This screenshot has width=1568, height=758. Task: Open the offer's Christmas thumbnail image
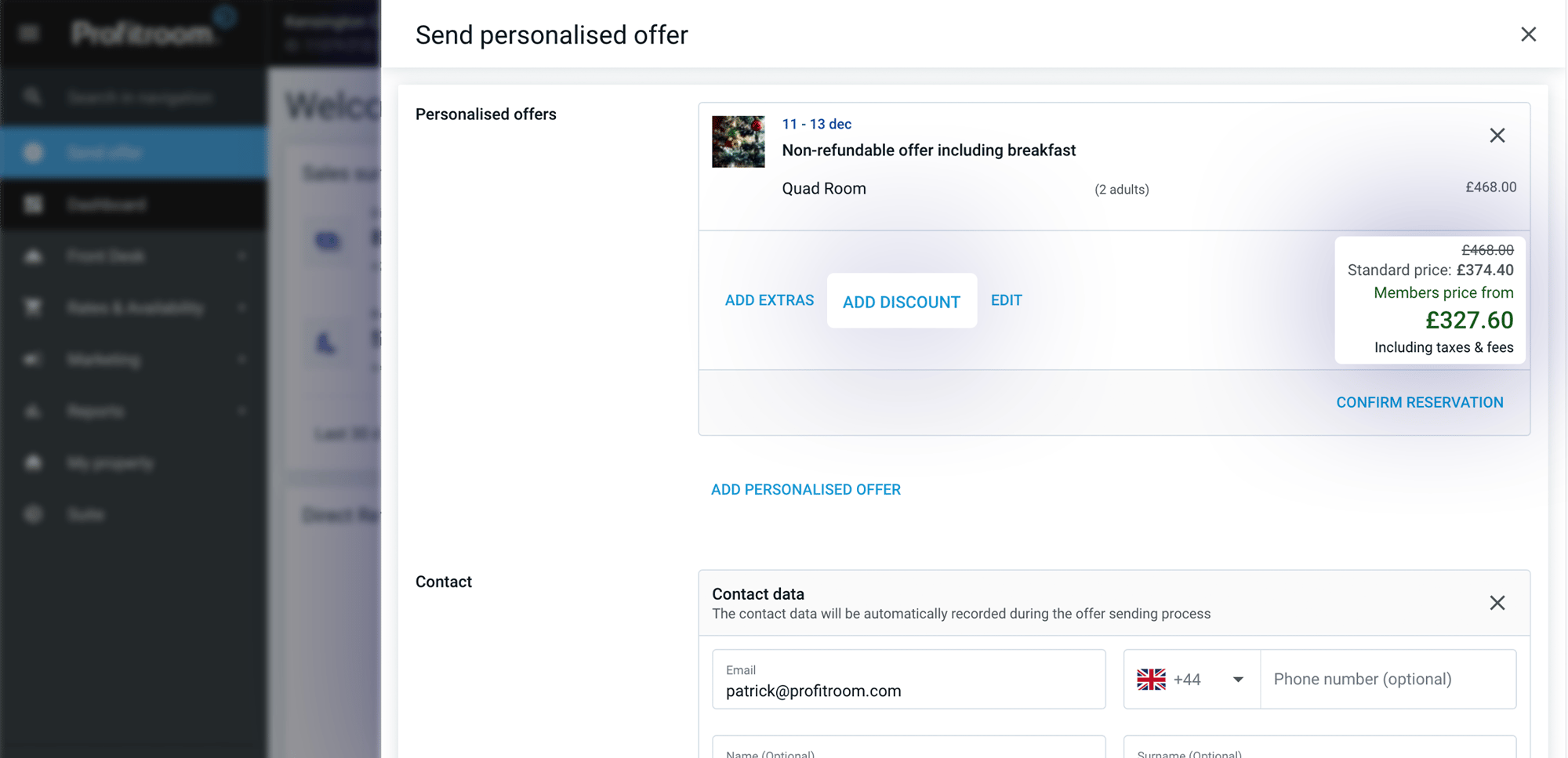coord(738,142)
